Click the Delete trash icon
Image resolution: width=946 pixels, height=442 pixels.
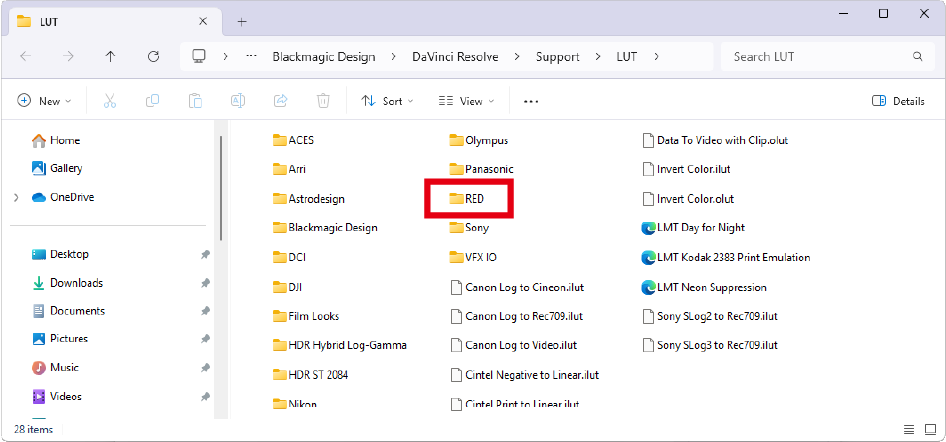tap(323, 101)
